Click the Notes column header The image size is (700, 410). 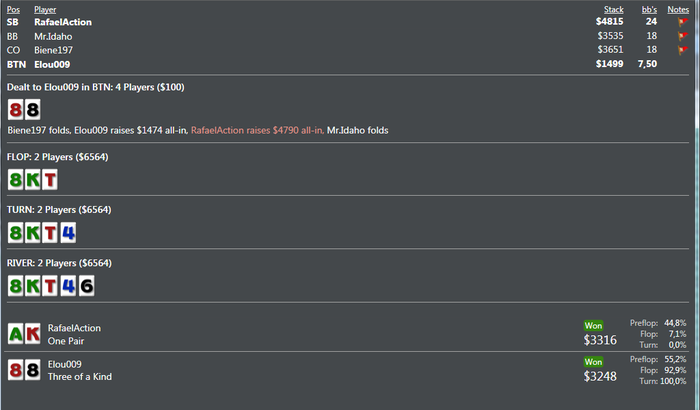pyautogui.click(x=678, y=9)
